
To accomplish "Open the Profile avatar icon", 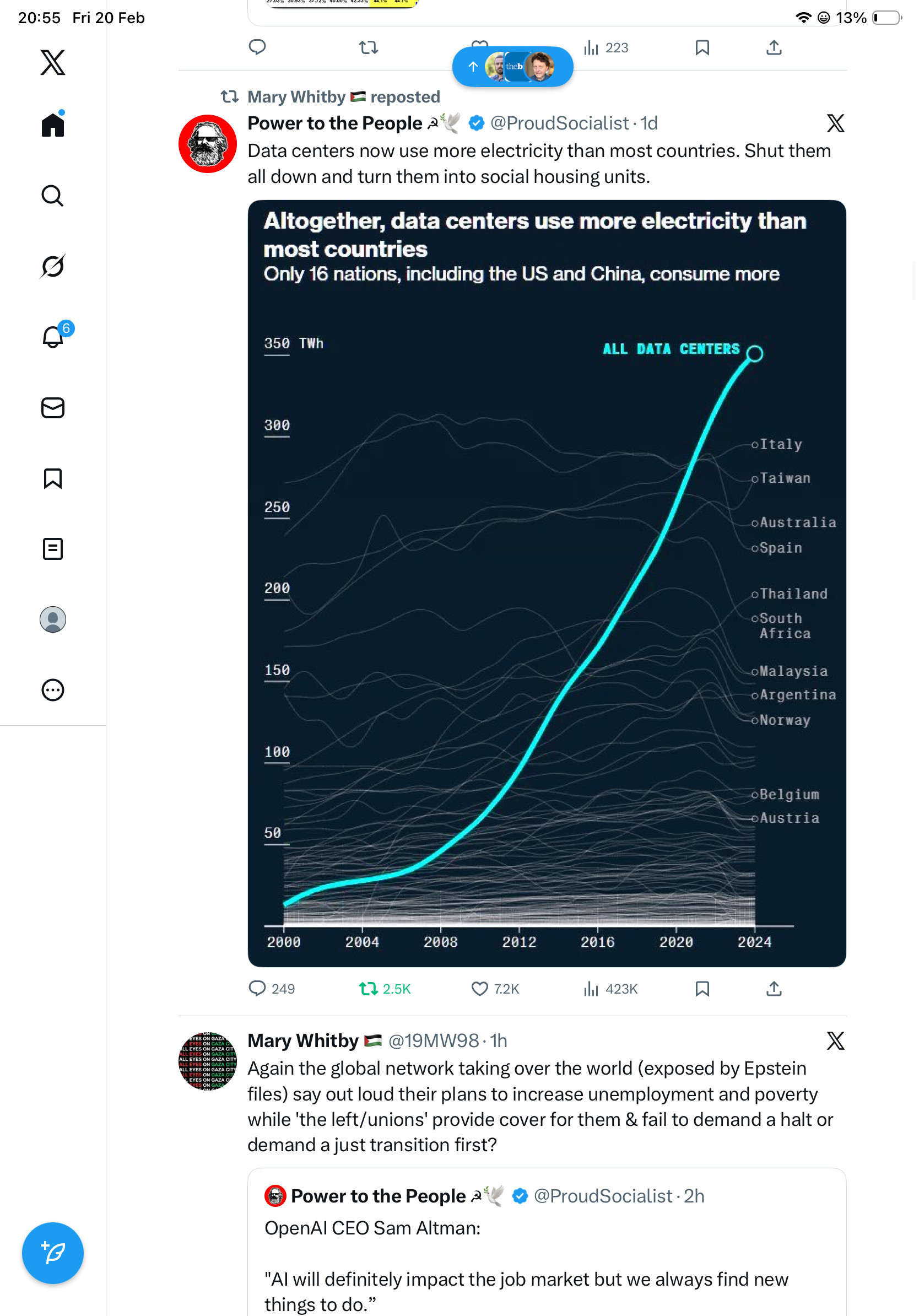I will pos(53,619).
